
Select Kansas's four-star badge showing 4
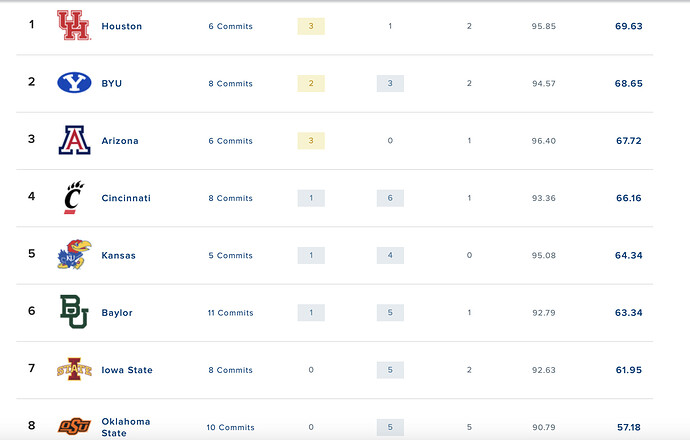pyautogui.click(x=390, y=255)
